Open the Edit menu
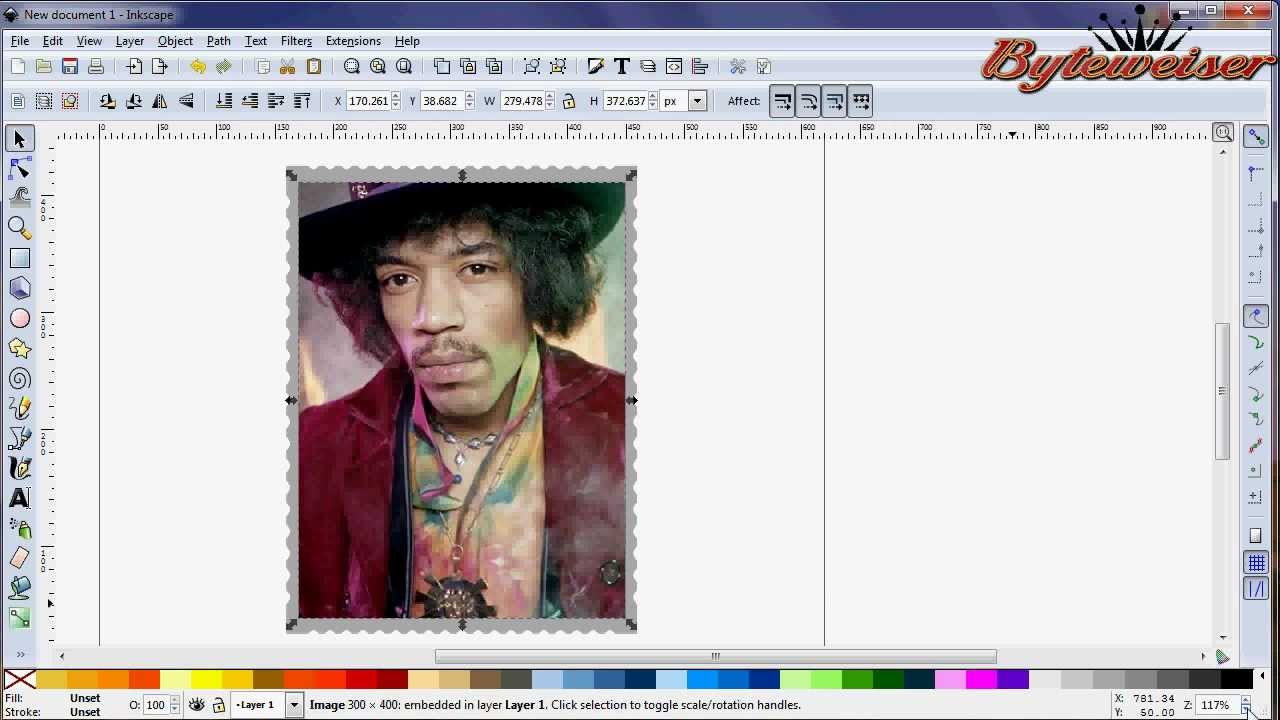 point(52,41)
